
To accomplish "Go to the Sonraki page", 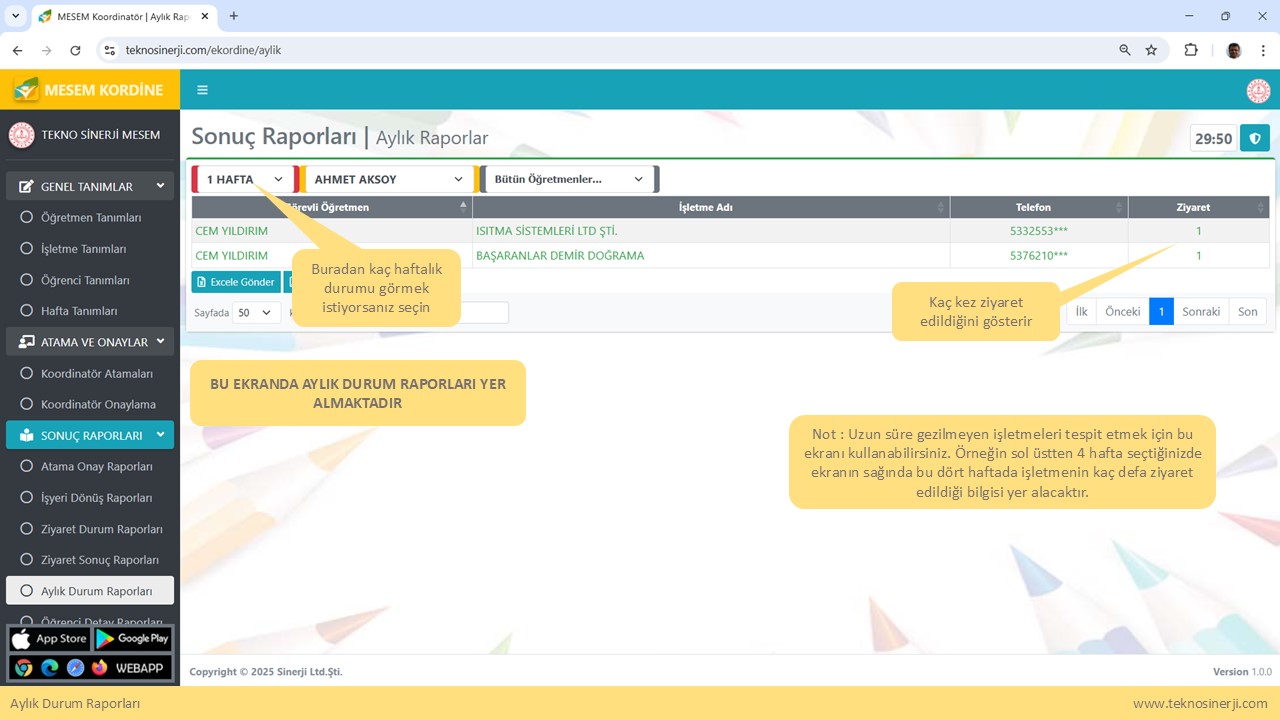I will (x=1200, y=311).
